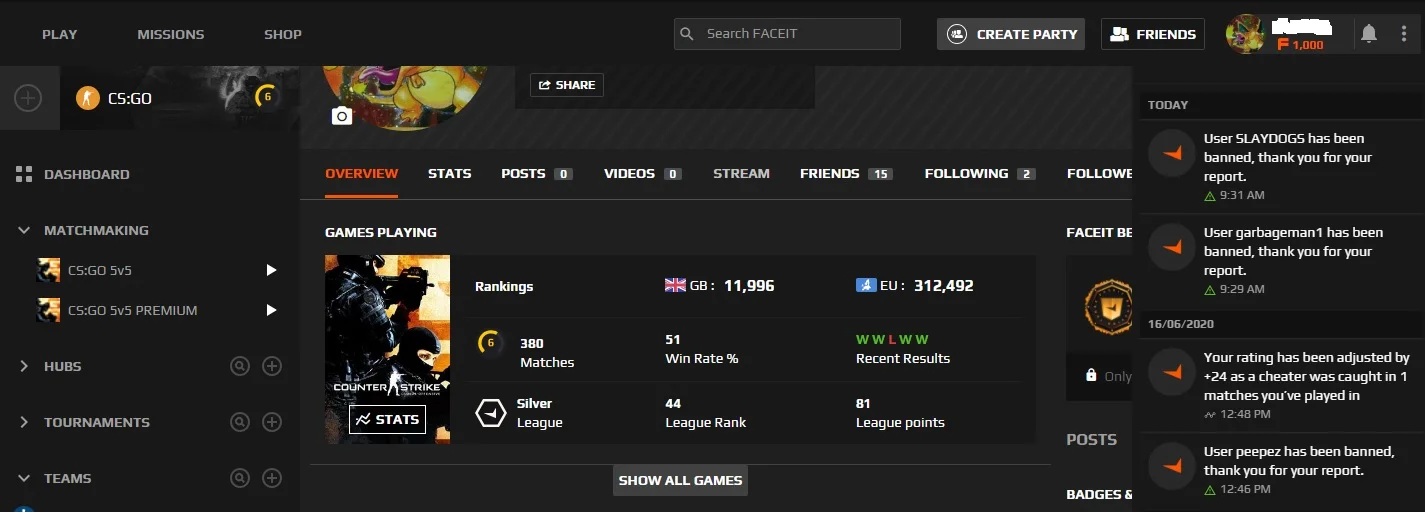Open the Friends panel button

1153,34
